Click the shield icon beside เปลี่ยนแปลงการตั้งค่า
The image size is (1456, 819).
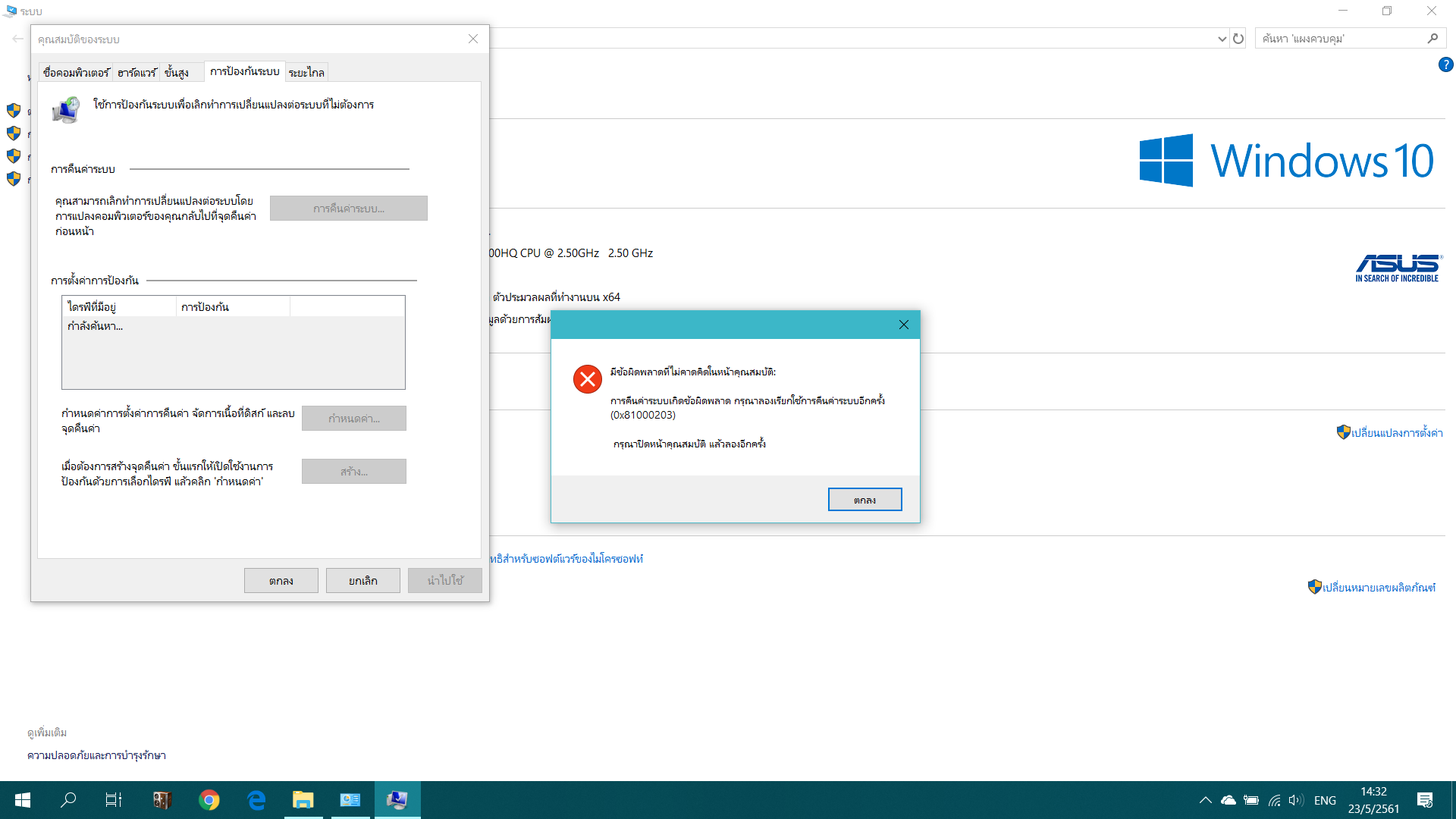pyautogui.click(x=1343, y=432)
